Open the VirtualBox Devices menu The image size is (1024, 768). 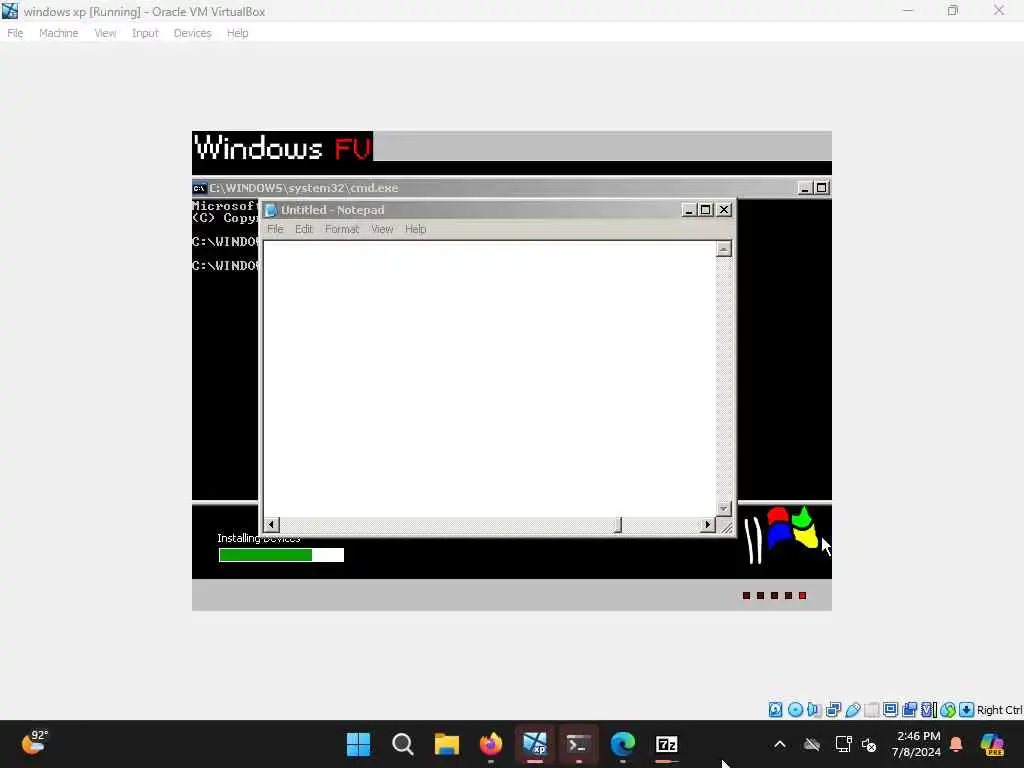[x=192, y=33]
